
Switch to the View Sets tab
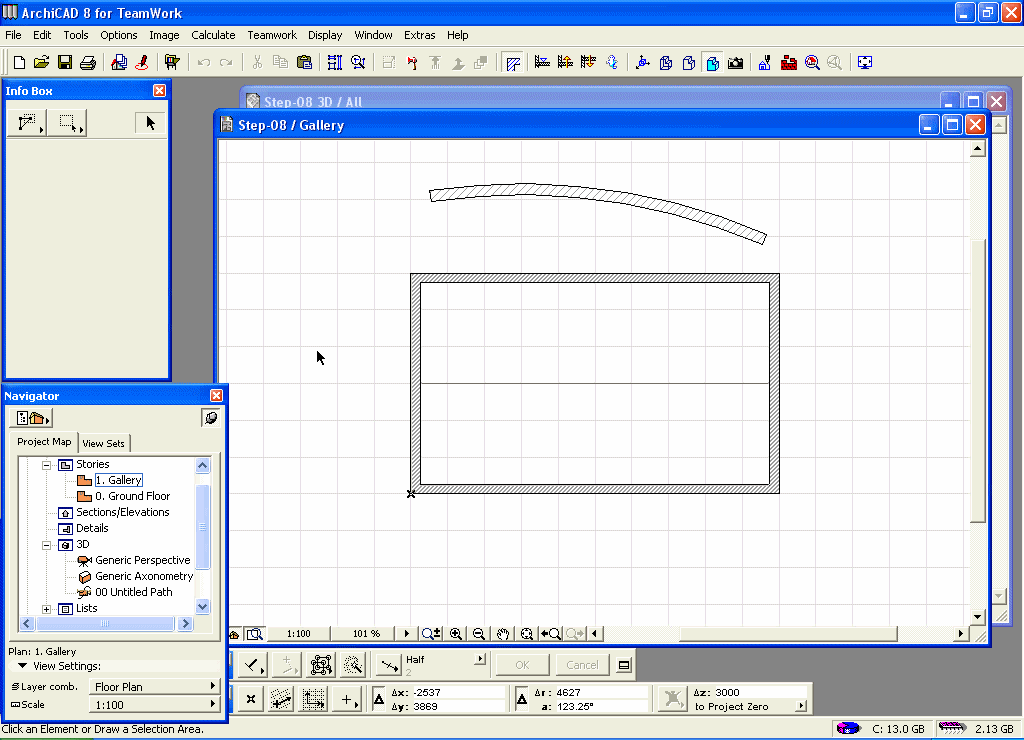[104, 443]
